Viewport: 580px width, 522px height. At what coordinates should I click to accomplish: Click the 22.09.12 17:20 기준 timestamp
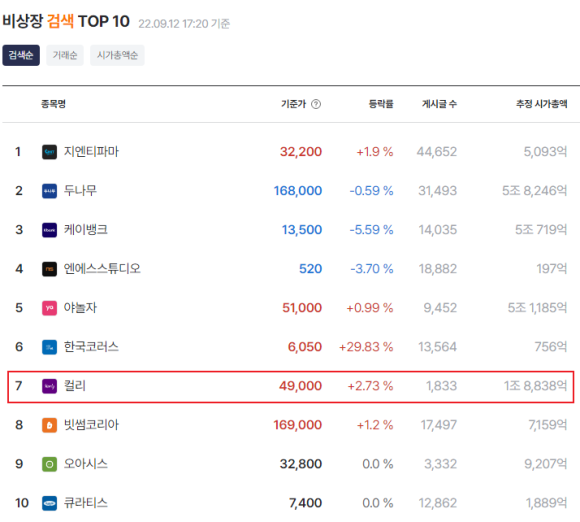click(184, 24)
